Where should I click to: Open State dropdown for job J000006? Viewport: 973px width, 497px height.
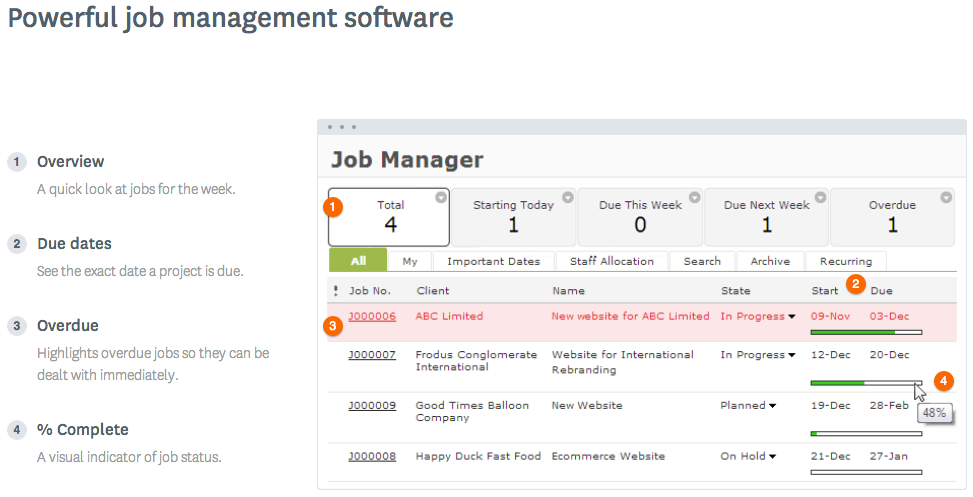[x=792, y=317]
